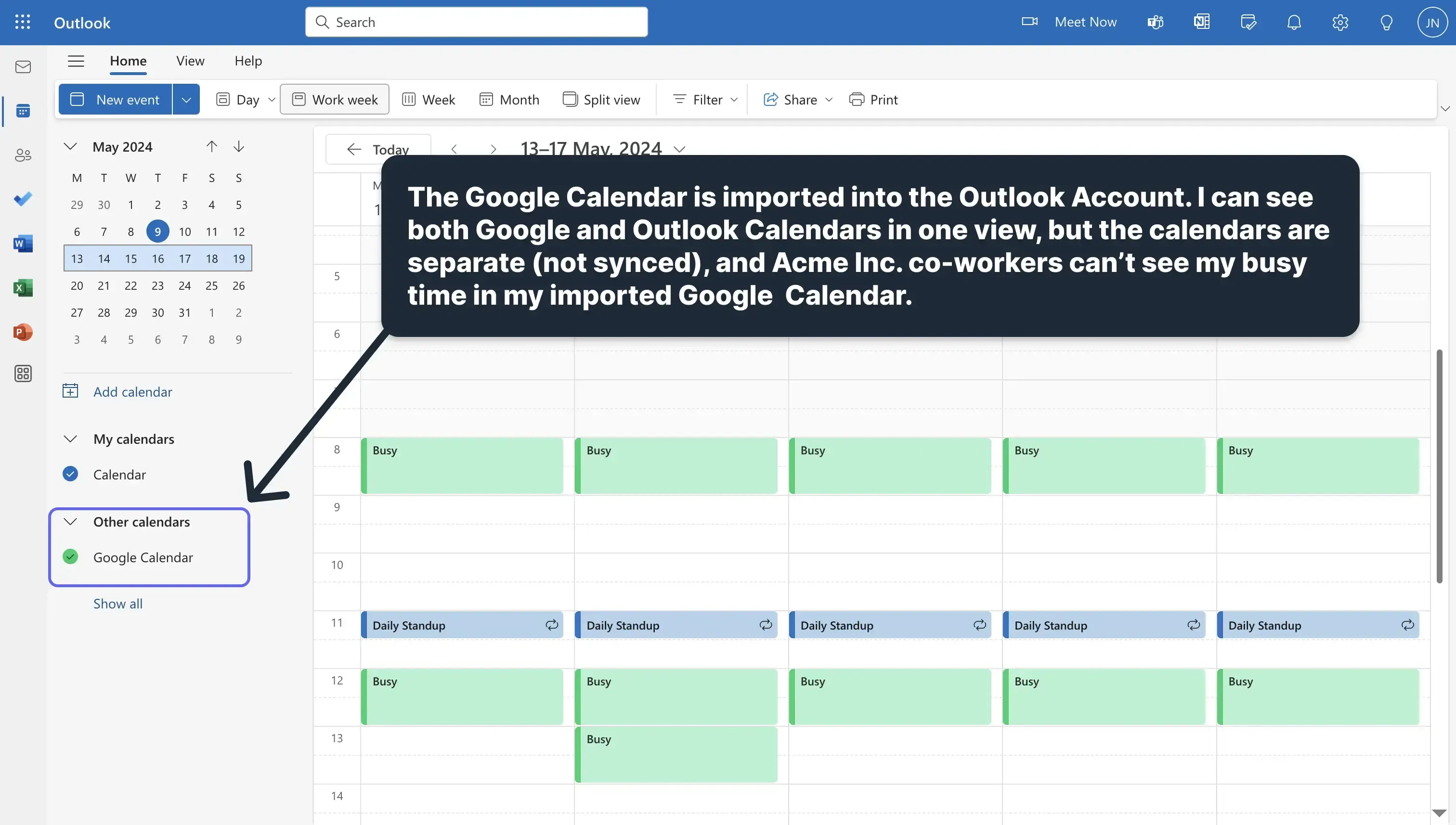
Task: Open the 13–17 May date picker chevron
Action: 679,149
